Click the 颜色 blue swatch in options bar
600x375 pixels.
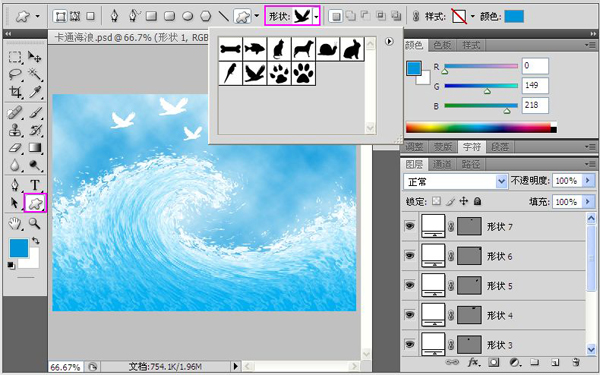pyautogui.click(x=514, y=16)
